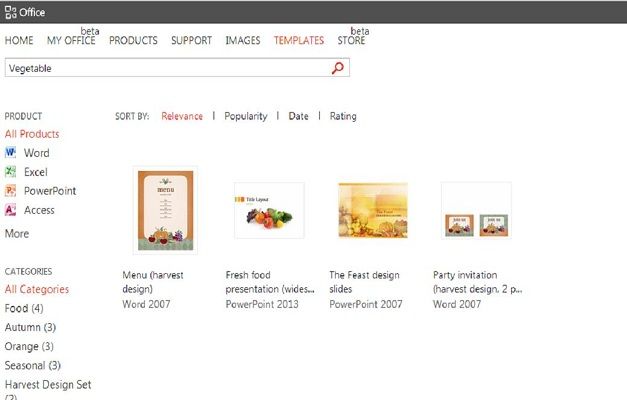Sort results by Rating
Viewport: 627px width, 400px height.
[343, 116]
